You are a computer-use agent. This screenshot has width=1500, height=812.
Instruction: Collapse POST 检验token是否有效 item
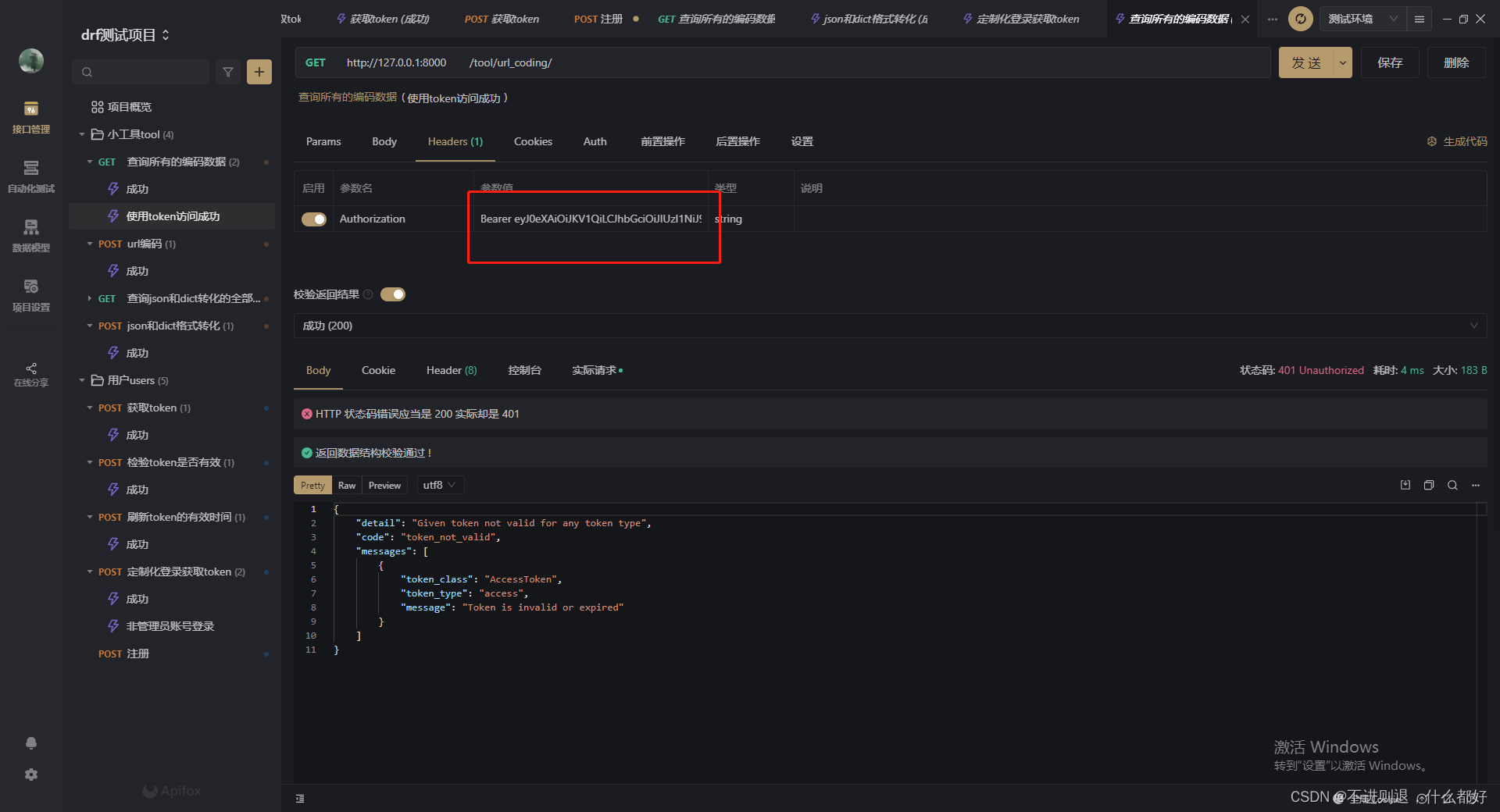[90, 462]
